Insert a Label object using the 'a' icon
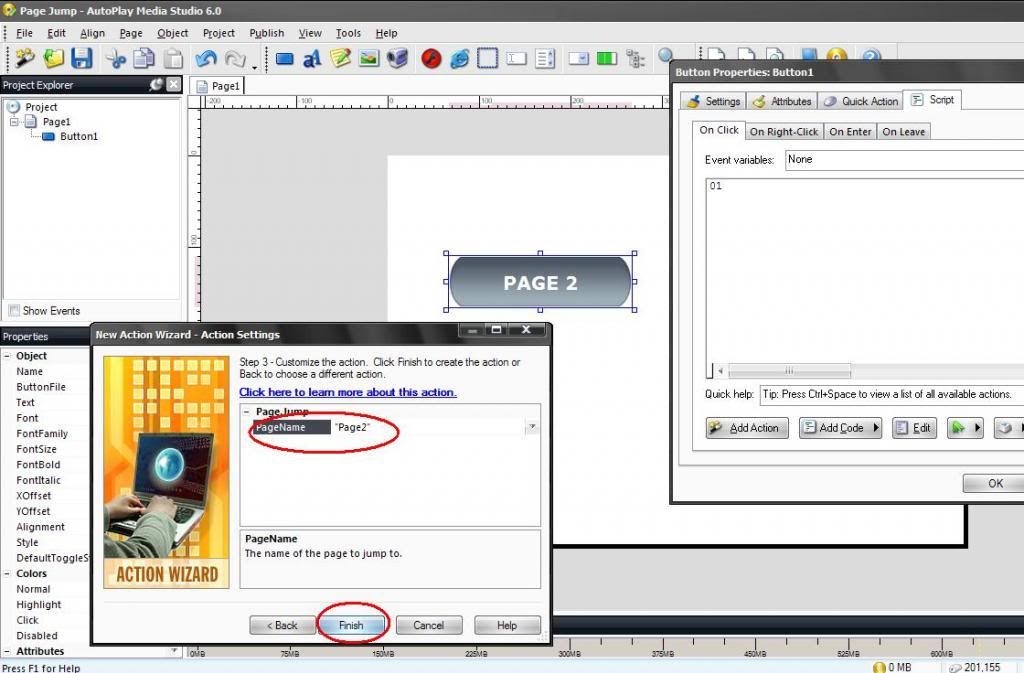This screenshot has width=1024, height=673. point(312,59)
